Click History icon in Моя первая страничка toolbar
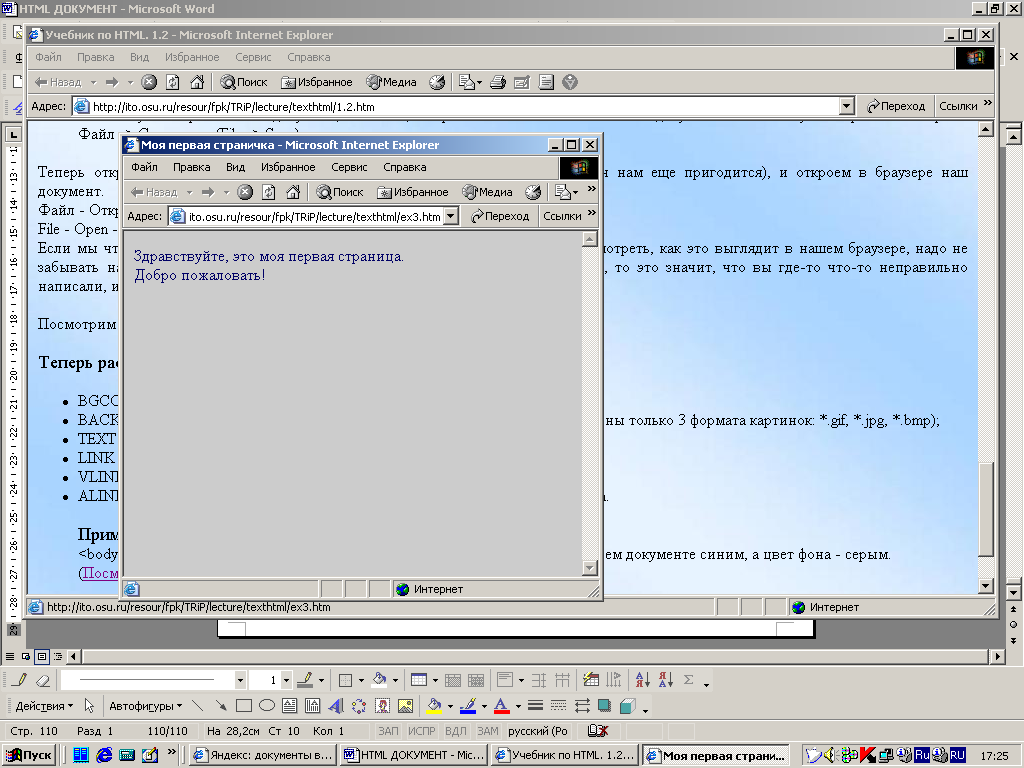 point(533,192)
